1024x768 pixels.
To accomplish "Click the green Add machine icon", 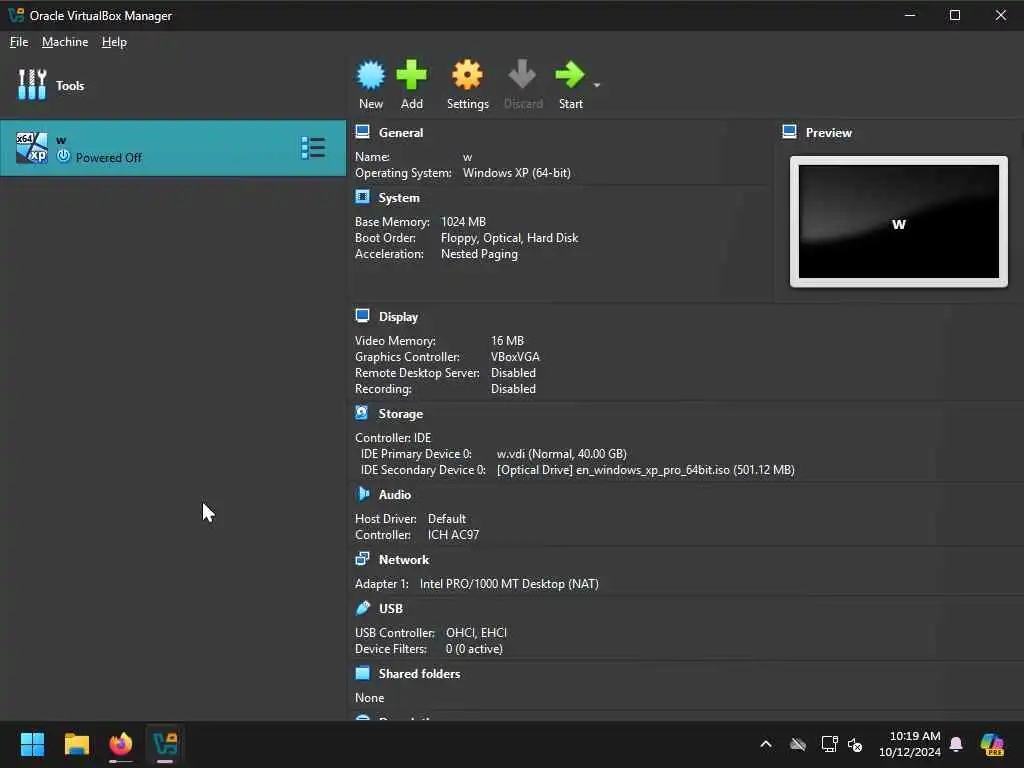I will (411, 75).
